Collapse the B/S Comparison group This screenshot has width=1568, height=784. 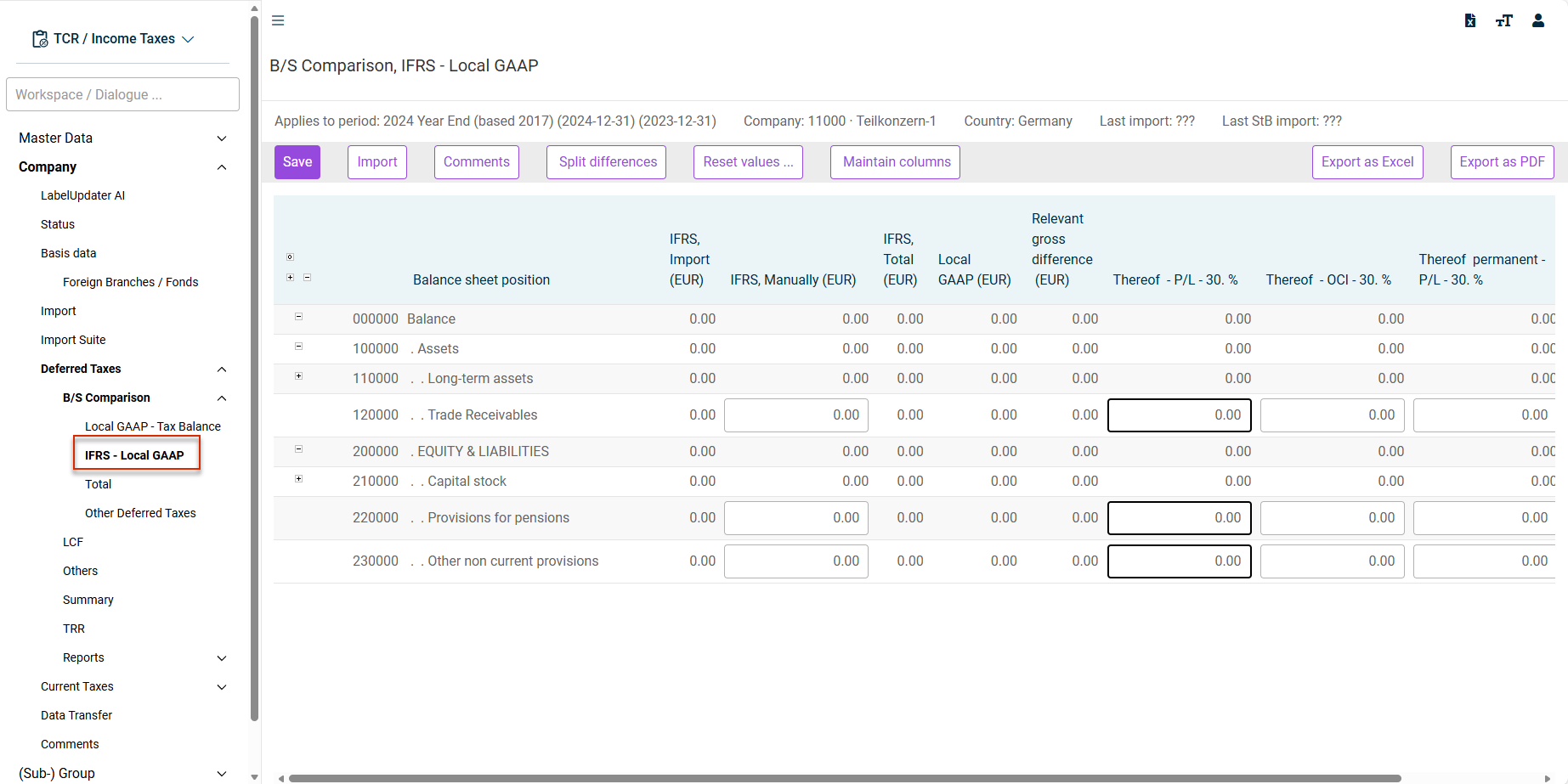pyautogui.click(x=222, y=398)
